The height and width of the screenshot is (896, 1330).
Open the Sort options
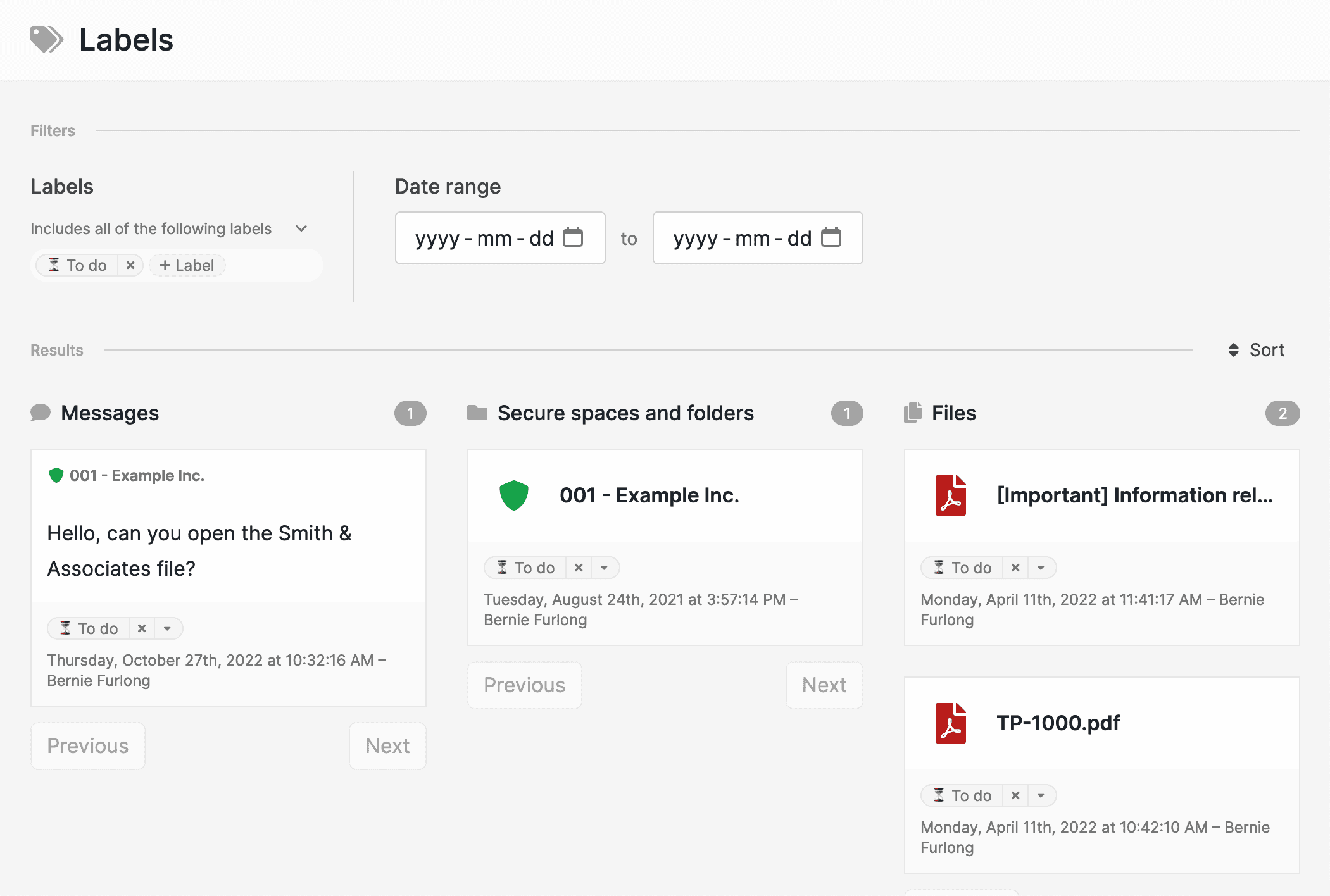[1257, 350]
